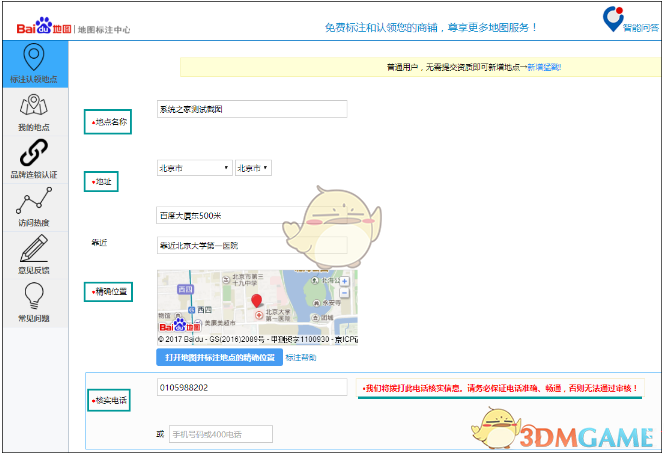Click the 核实电话 field label
The image size is (664, 456).
(x=111, y=400)
